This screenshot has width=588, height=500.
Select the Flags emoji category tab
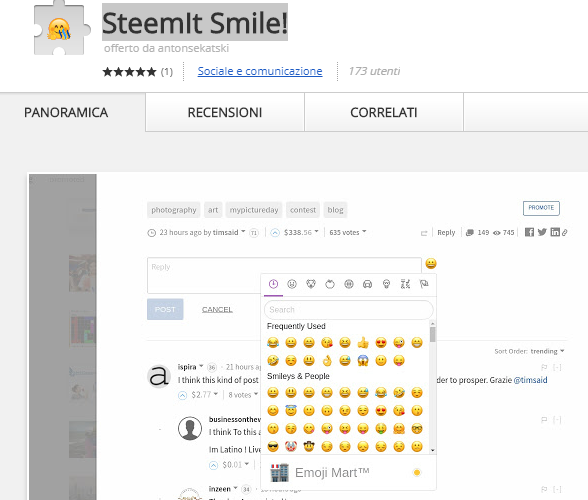(x=424, y=284)
